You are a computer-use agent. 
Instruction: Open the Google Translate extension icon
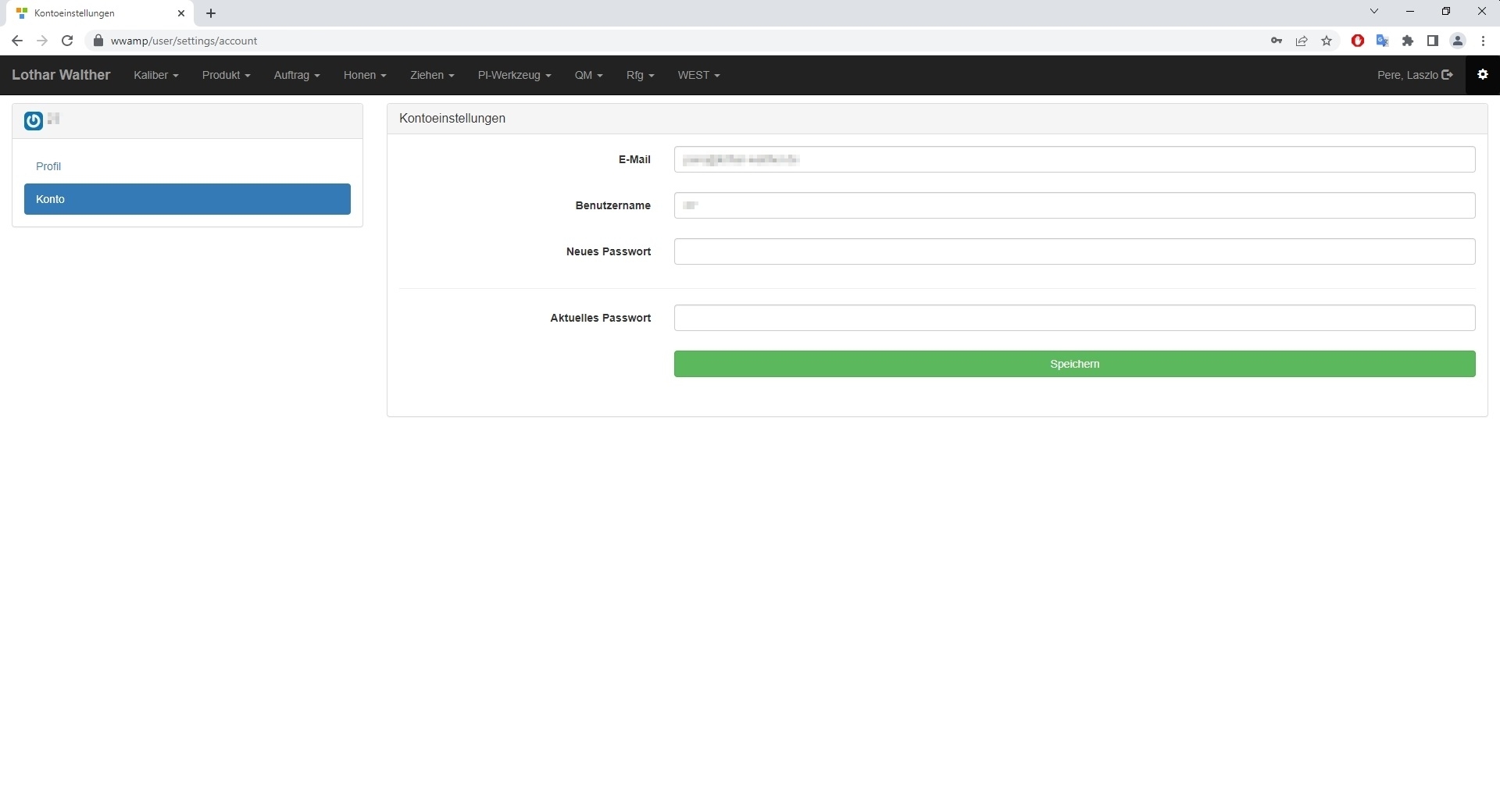coord(1383,41)
